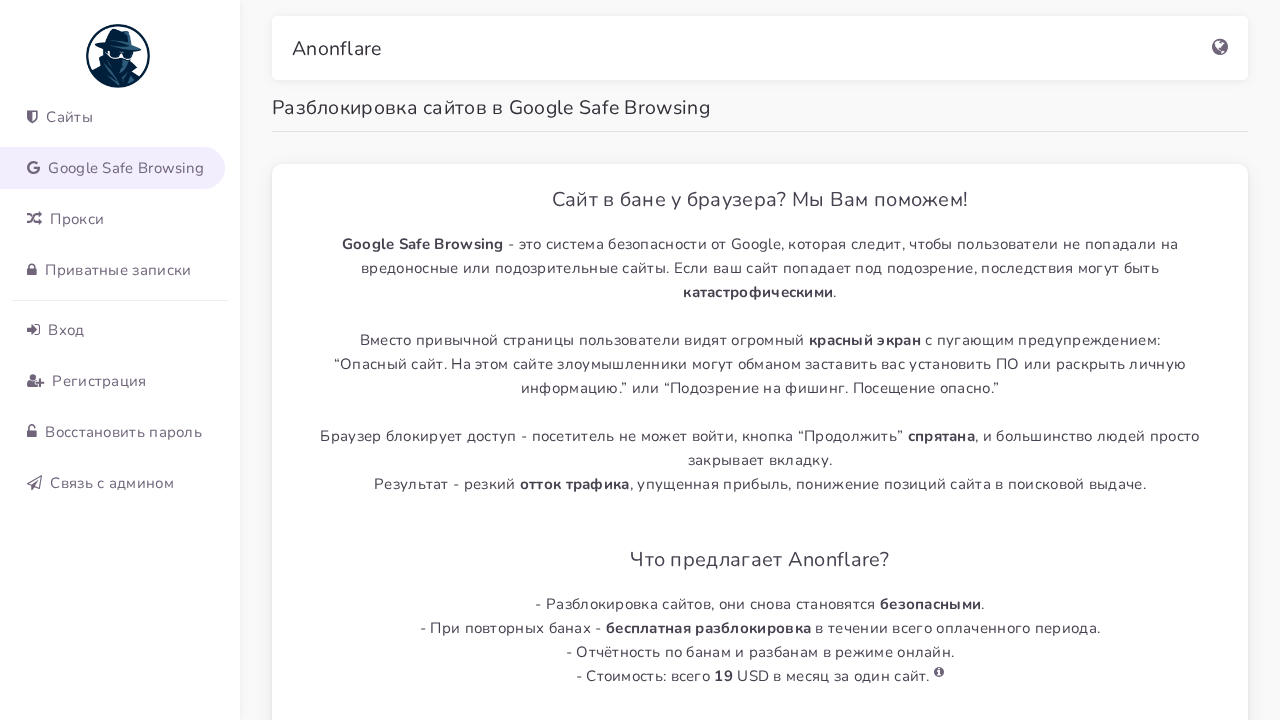This screenshot has width=1280, height=720.
Task: Open Связь с админом
Action: pyautogui.click(x=112, y=483)
